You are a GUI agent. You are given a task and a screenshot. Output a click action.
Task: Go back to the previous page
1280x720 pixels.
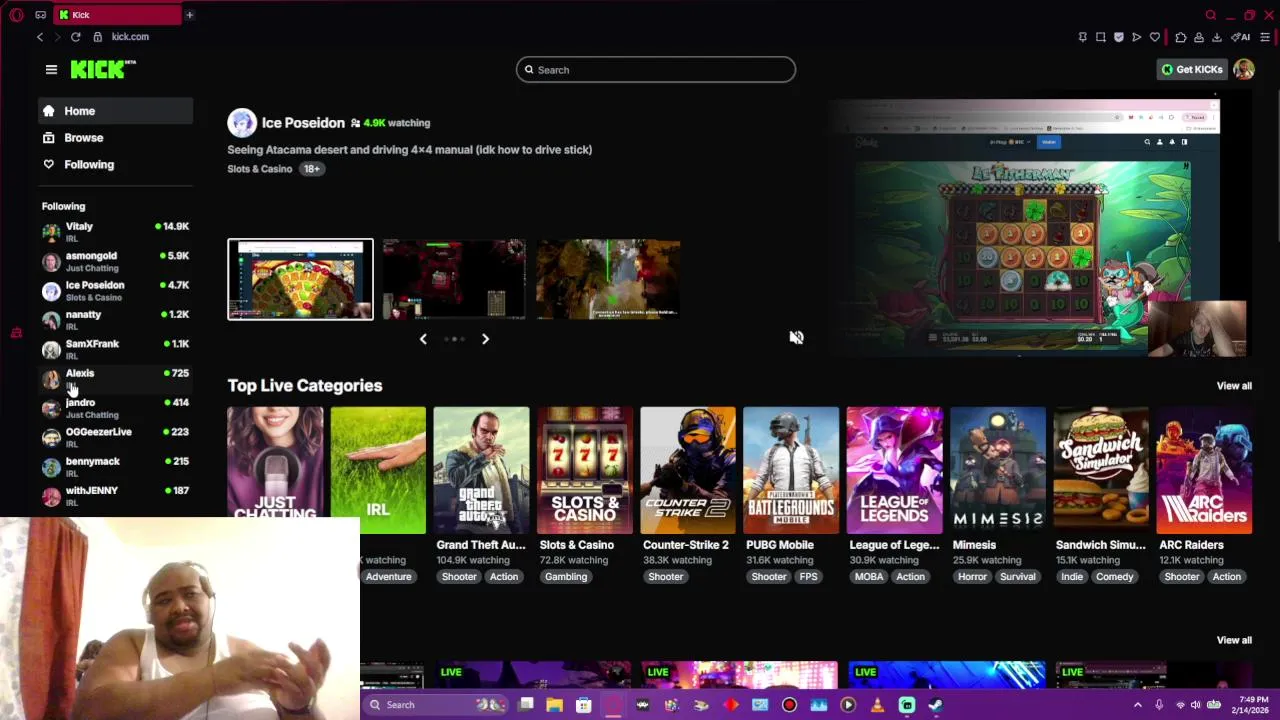pyautogui.click(x=40, y=37)
